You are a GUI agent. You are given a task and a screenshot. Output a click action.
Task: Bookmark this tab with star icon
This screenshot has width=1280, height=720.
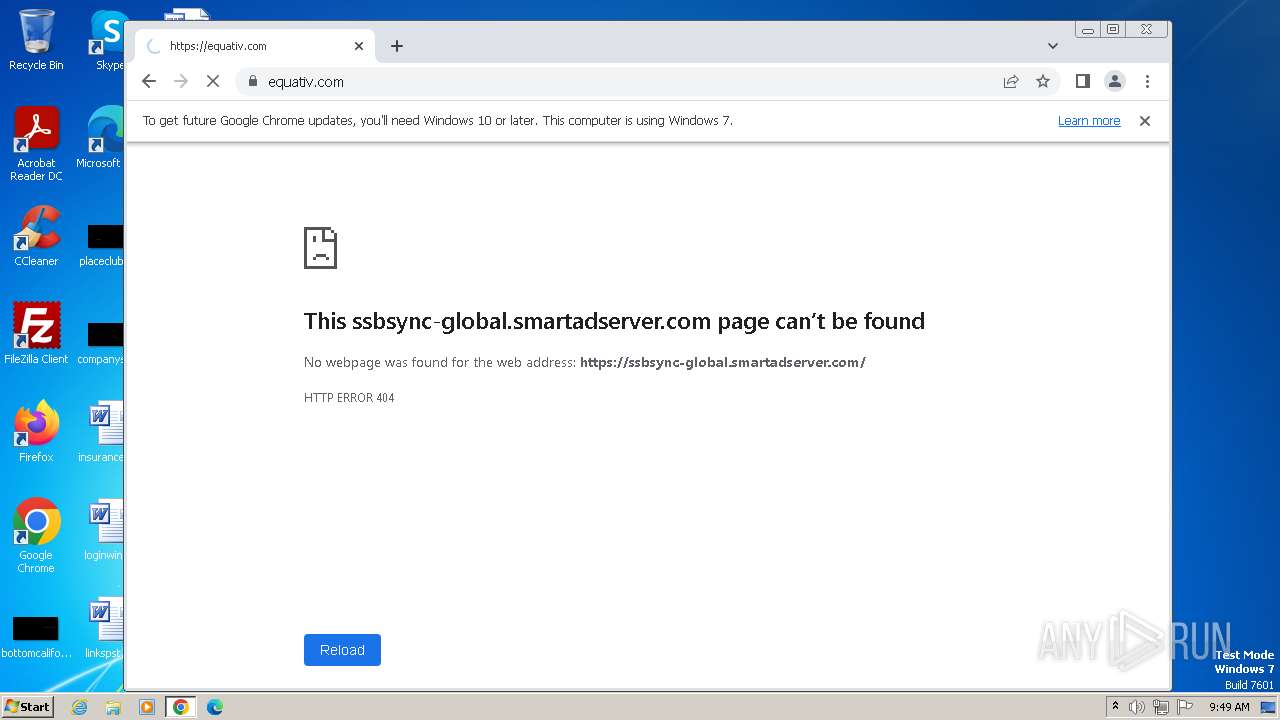pyautogui.click(x=1043, y=82)
